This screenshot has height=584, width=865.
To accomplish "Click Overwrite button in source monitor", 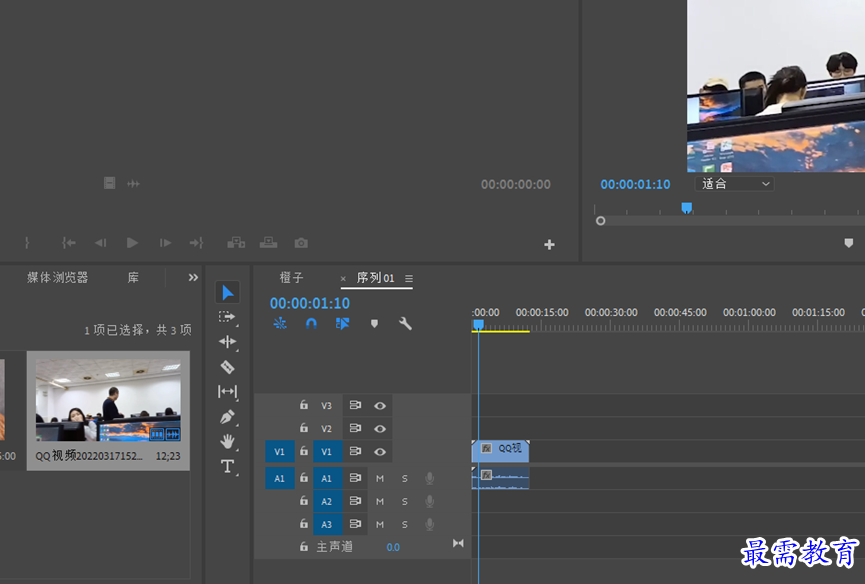I will [x=269, y=243].
